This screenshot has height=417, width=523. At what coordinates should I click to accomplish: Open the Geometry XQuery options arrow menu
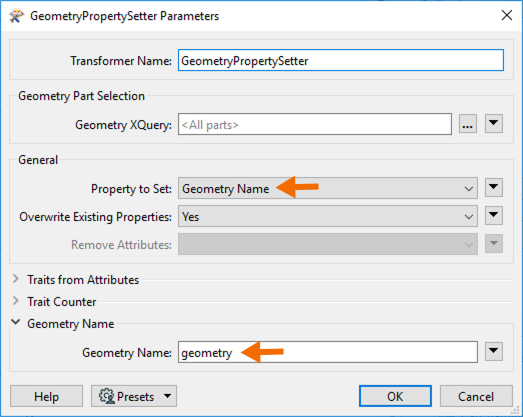pyautogui.click(x=494, y=124)
